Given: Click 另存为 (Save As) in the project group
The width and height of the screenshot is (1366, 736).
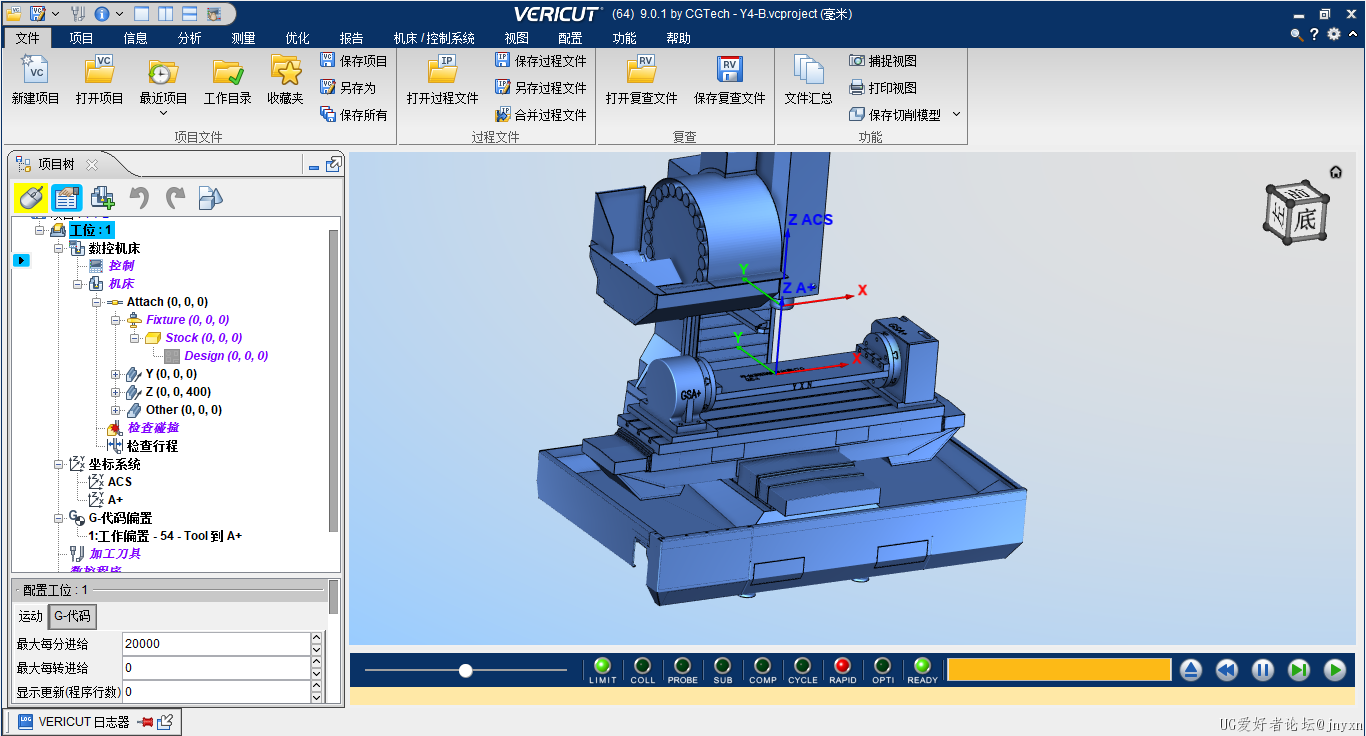Looking at the screenshot, I should (348, 88).
